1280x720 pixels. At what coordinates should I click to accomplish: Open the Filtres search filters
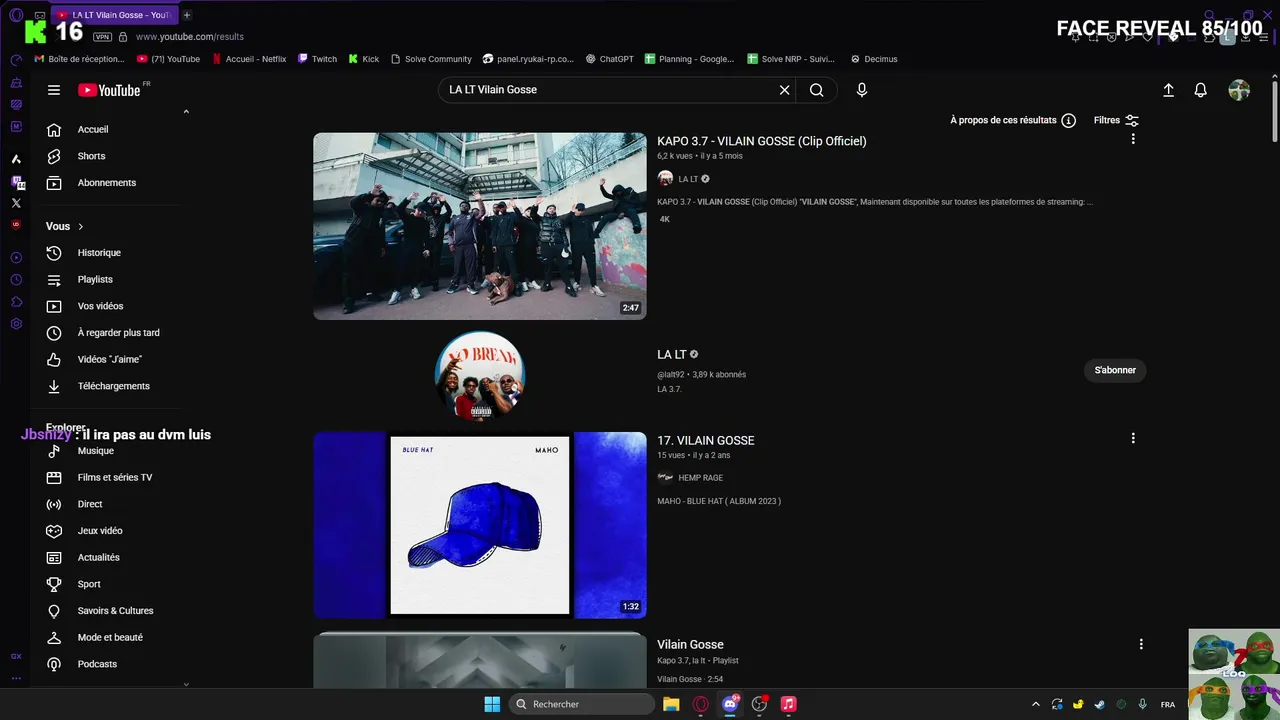tap(1116, 120)
